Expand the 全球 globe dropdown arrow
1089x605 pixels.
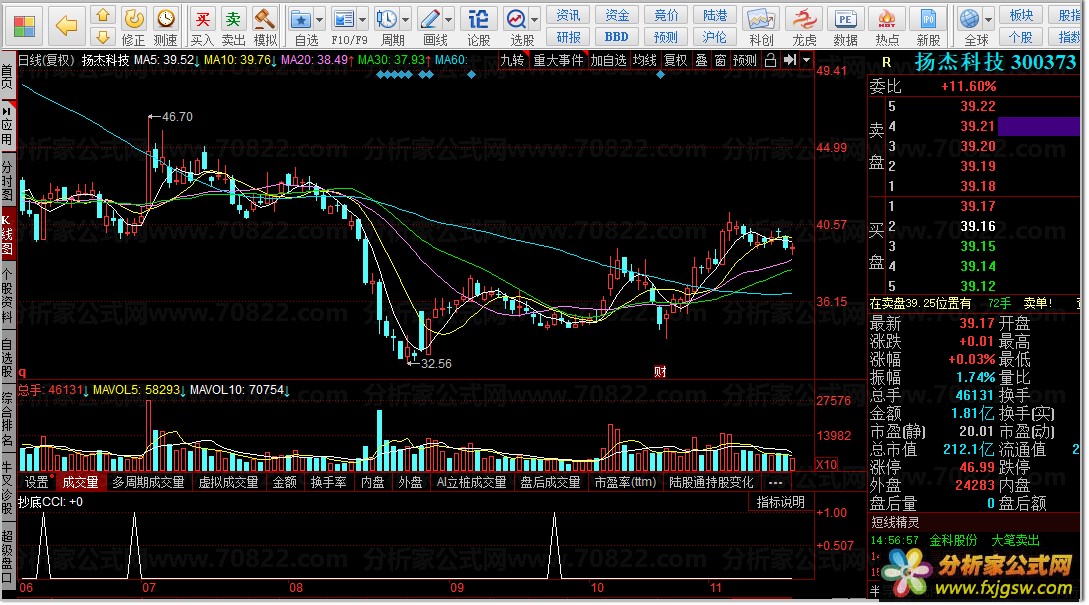pos(989,19)
